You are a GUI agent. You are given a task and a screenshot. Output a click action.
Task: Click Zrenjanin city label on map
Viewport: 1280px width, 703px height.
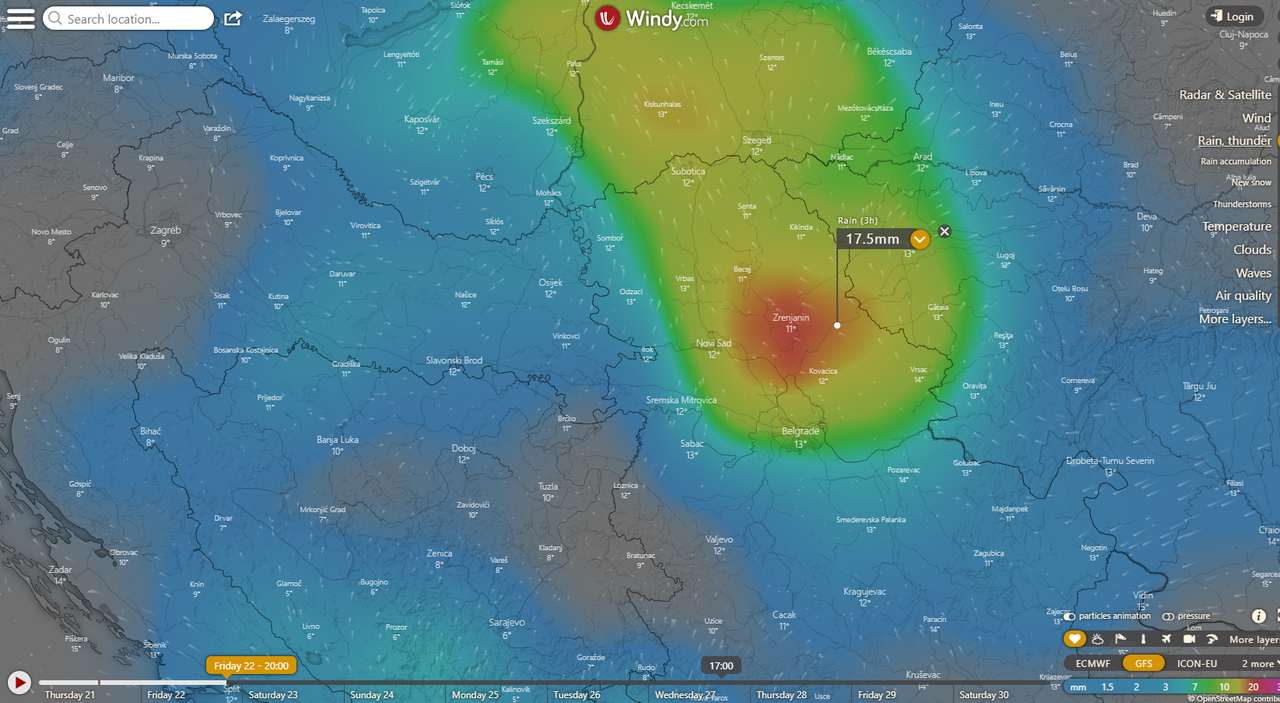[x=792, y=317]
